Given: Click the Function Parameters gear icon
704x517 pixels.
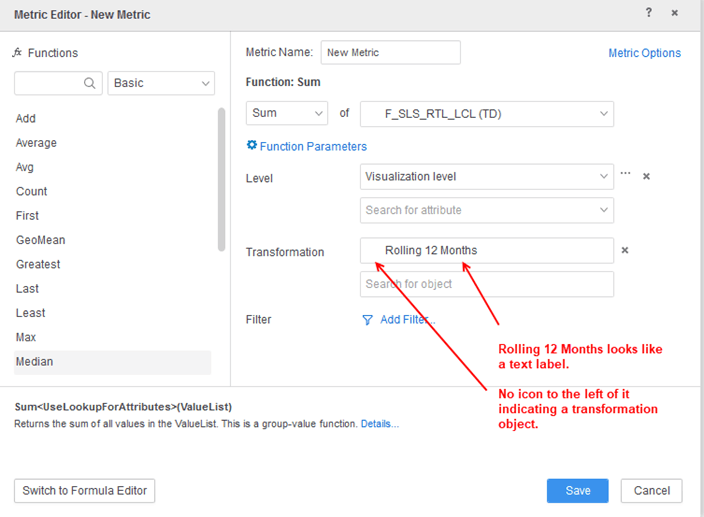Looking at the screenshot, I should pos(252,146).
